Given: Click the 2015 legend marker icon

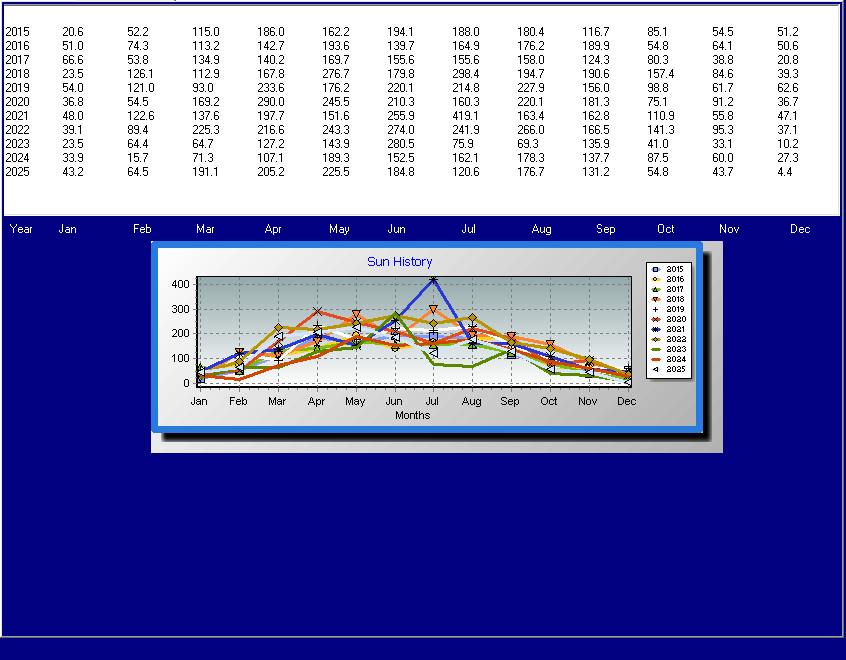Looking at the screenshot, I should (655, 269).
